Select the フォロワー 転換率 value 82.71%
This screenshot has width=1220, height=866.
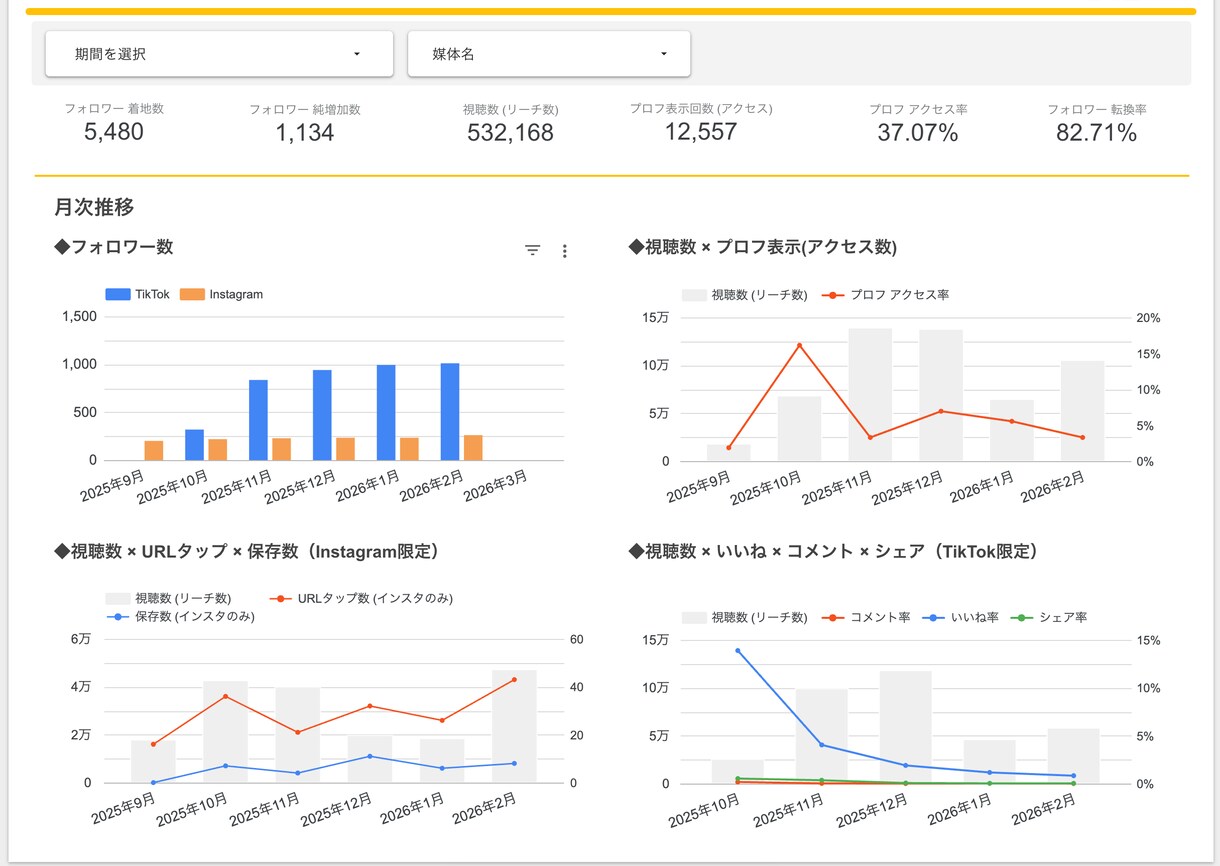(x=1097, y=132)
